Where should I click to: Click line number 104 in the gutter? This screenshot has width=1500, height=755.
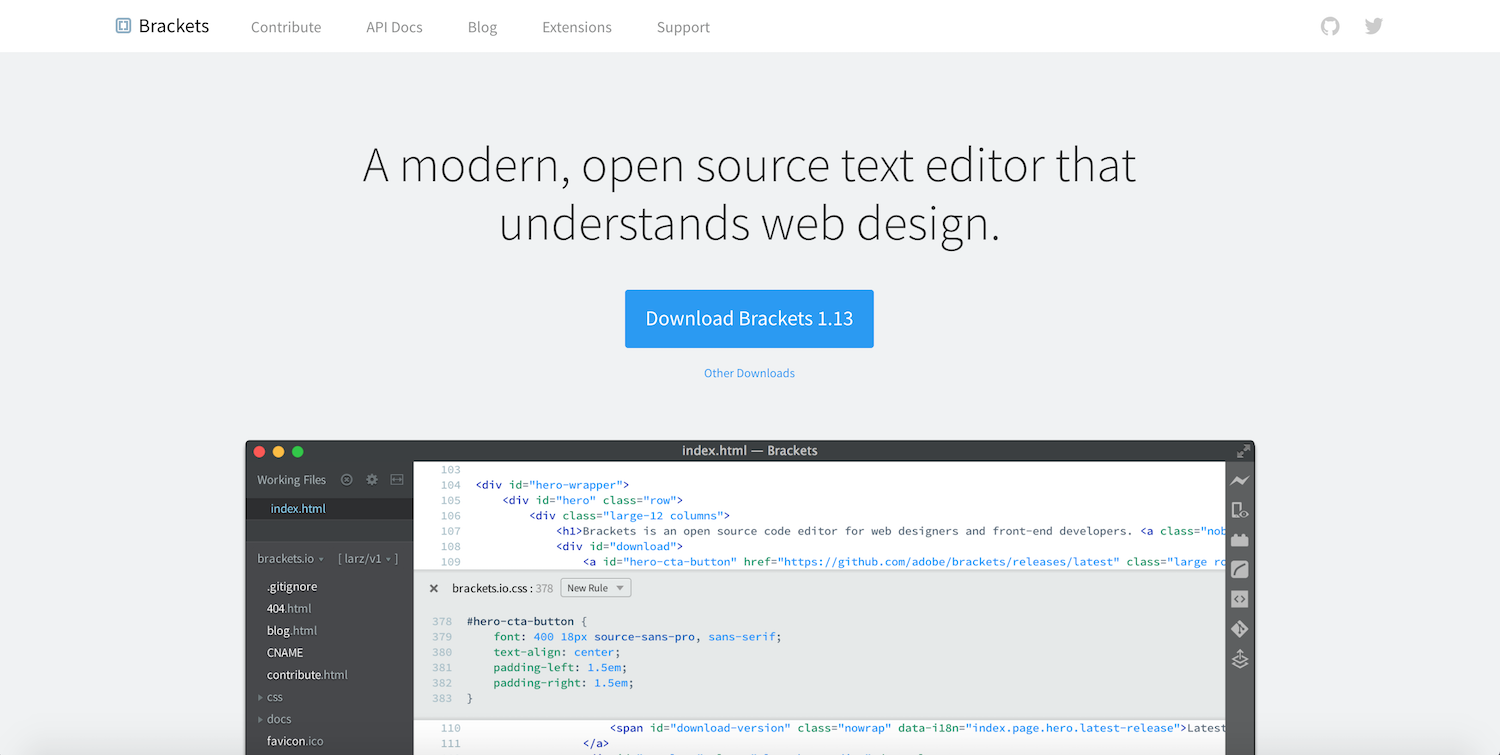450,485
